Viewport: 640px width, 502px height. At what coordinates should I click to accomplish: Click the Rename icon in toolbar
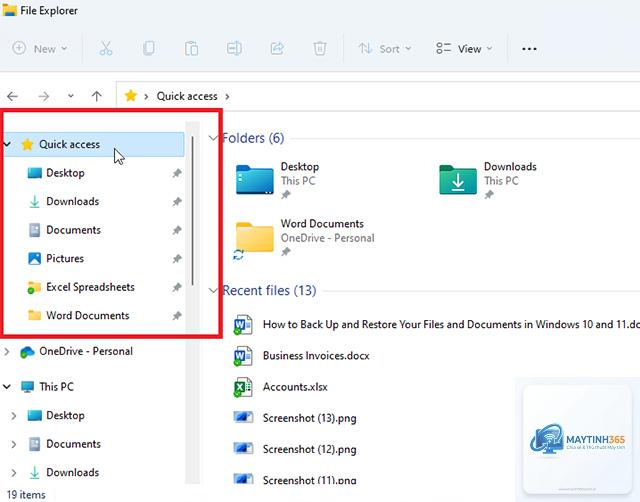pyautogui.click(x=234, y=49)
